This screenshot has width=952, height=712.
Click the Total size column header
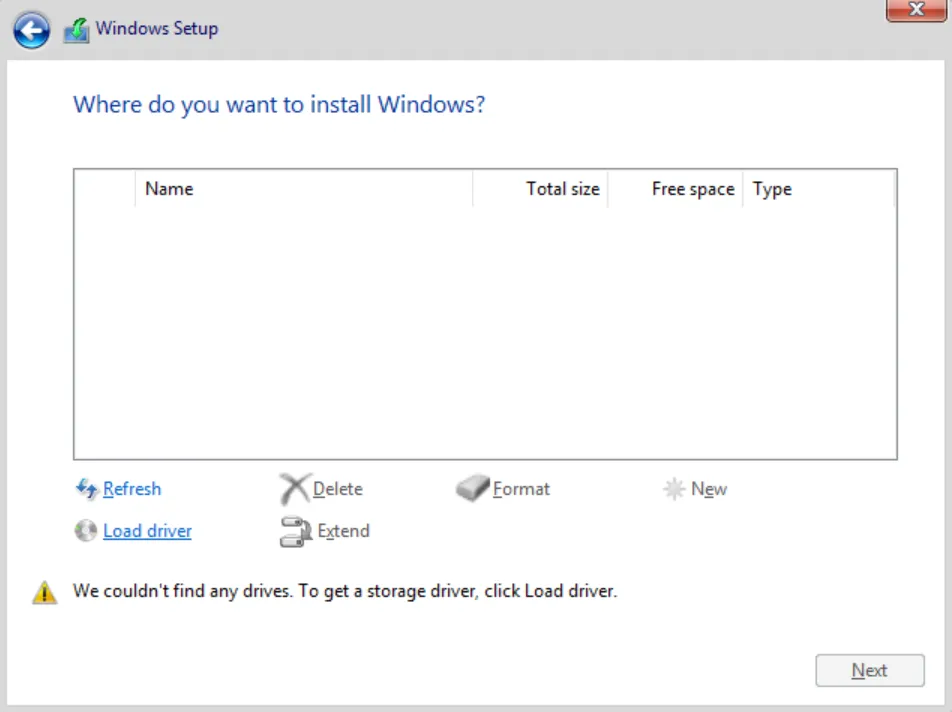pos(563,188)
